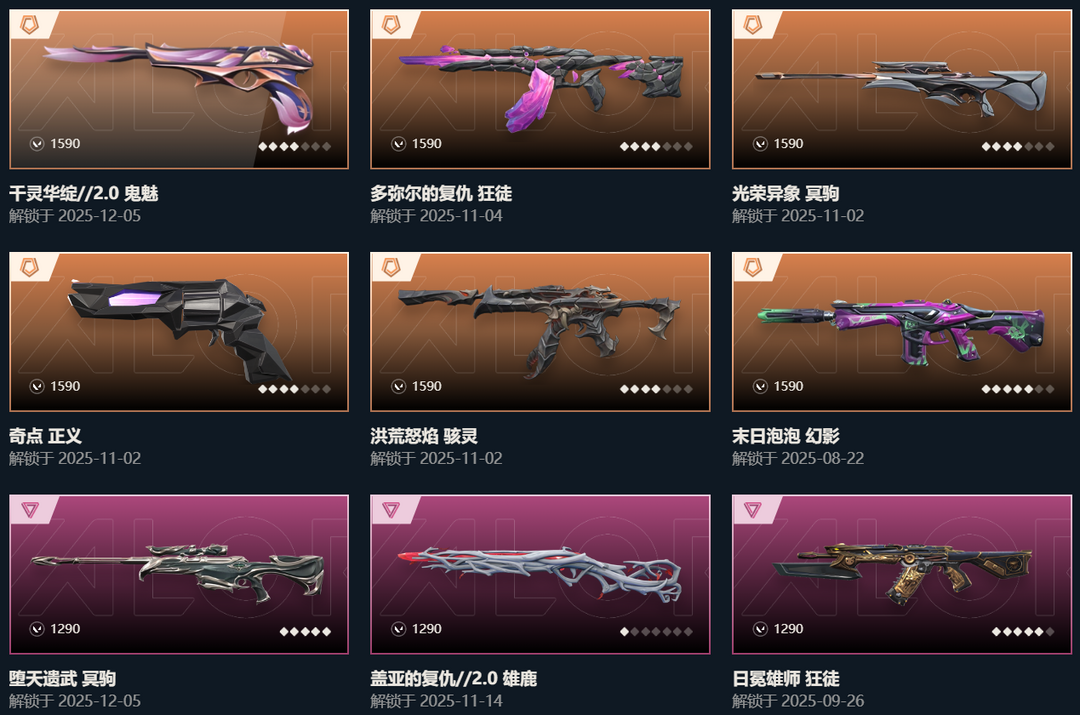Click the 1590 price on 洪荒怒焰 骇灵
This screenshot has width=1080, height=715.
(426, 386)
